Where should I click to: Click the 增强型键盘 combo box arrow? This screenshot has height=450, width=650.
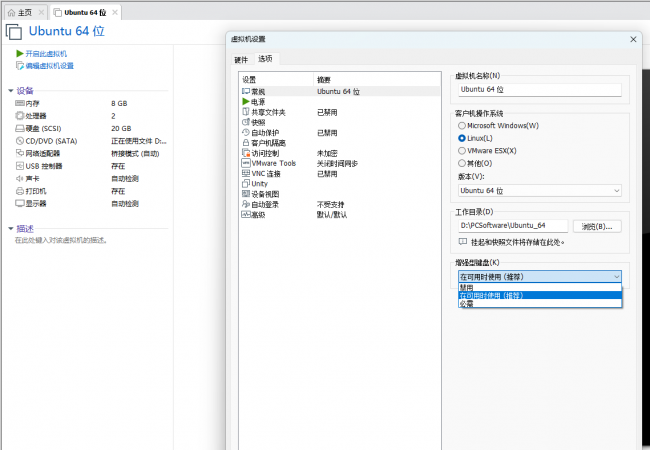[616, 276]
